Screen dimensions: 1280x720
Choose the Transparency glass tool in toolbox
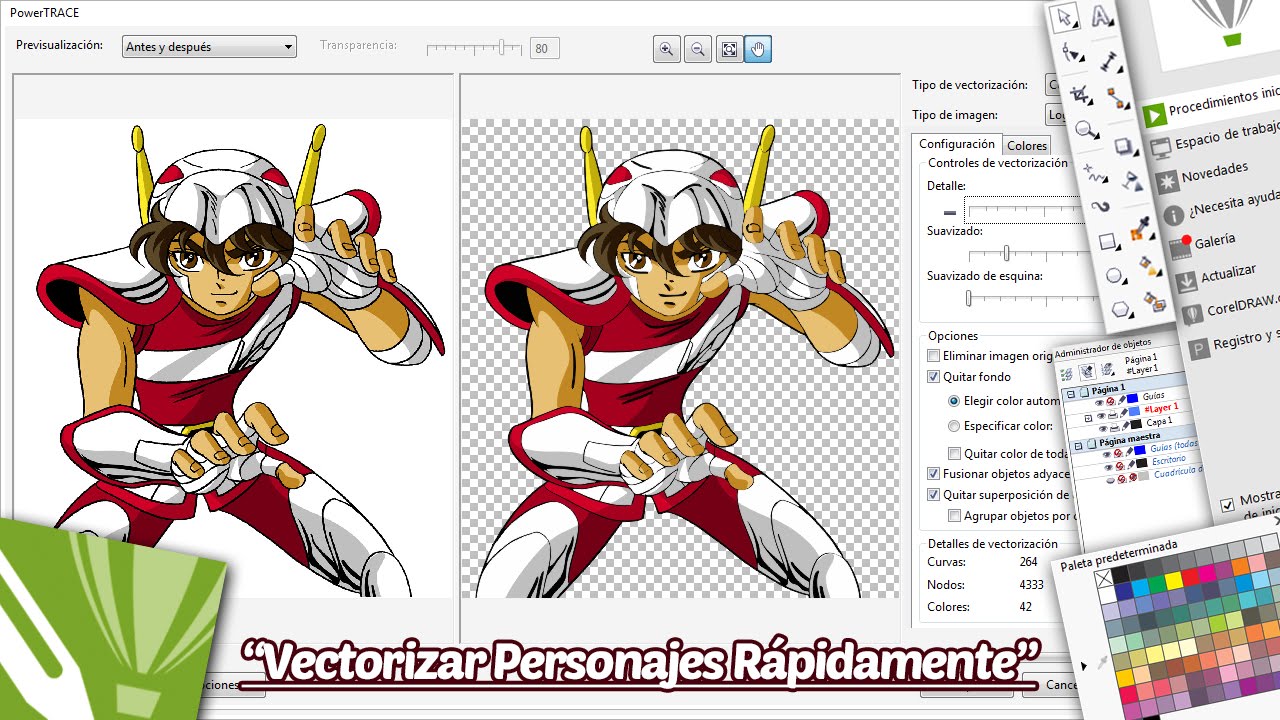[1131, 181]
